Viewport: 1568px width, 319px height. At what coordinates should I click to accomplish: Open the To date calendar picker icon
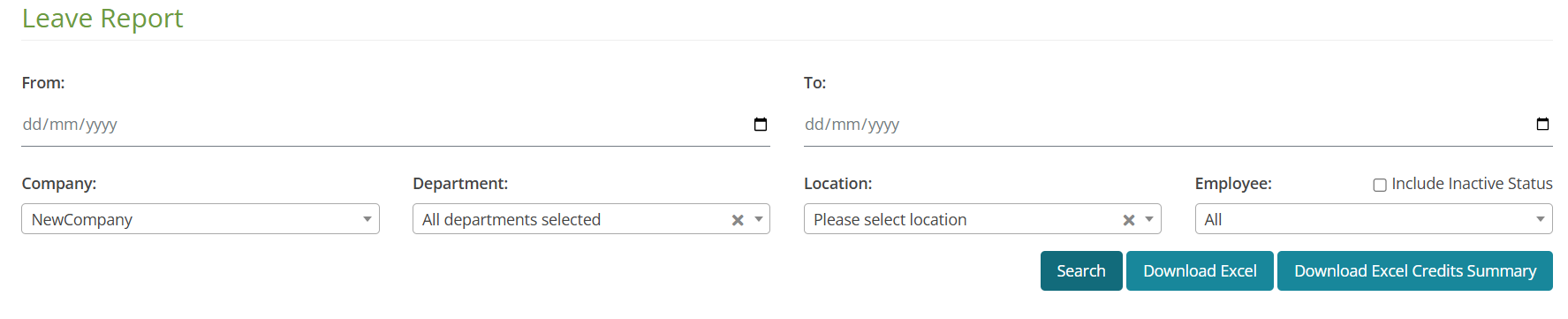tap(1542, 125)
